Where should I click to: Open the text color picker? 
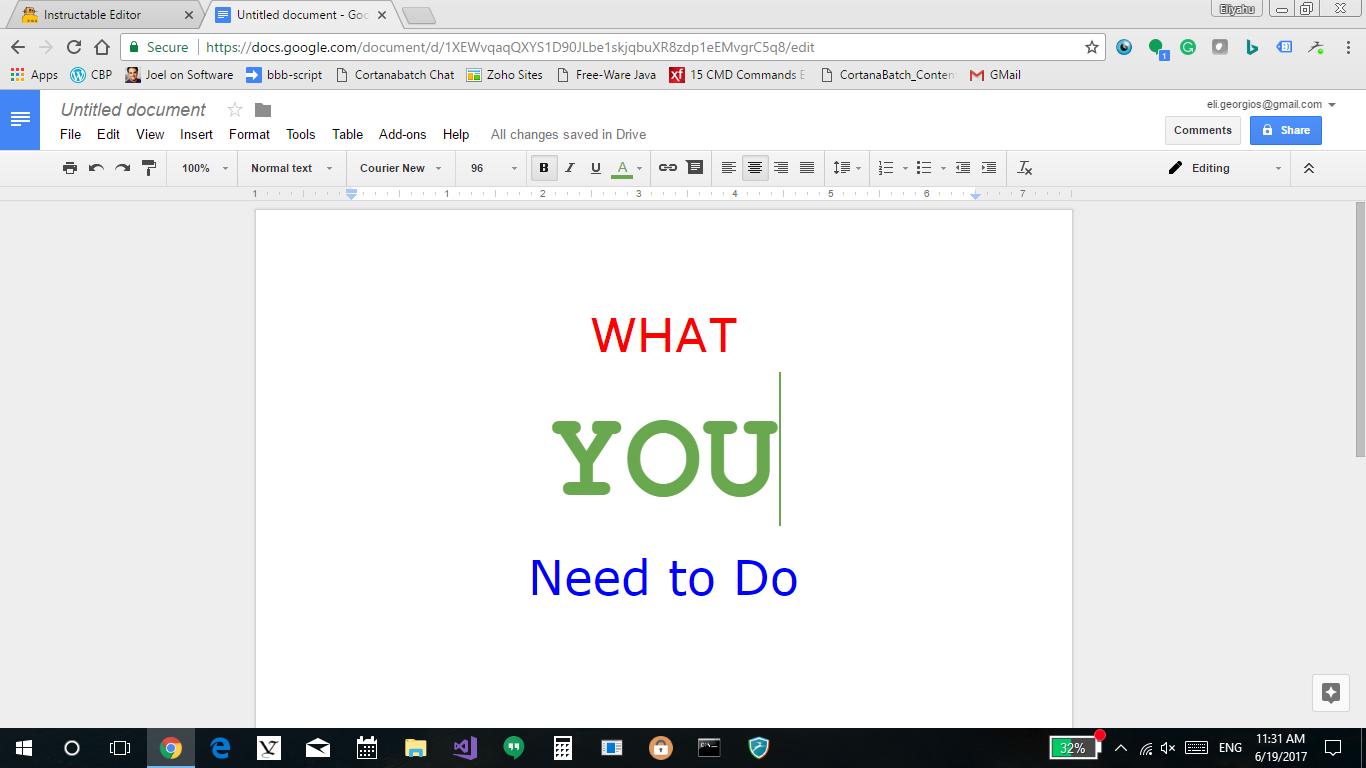[x=627, y=168]
